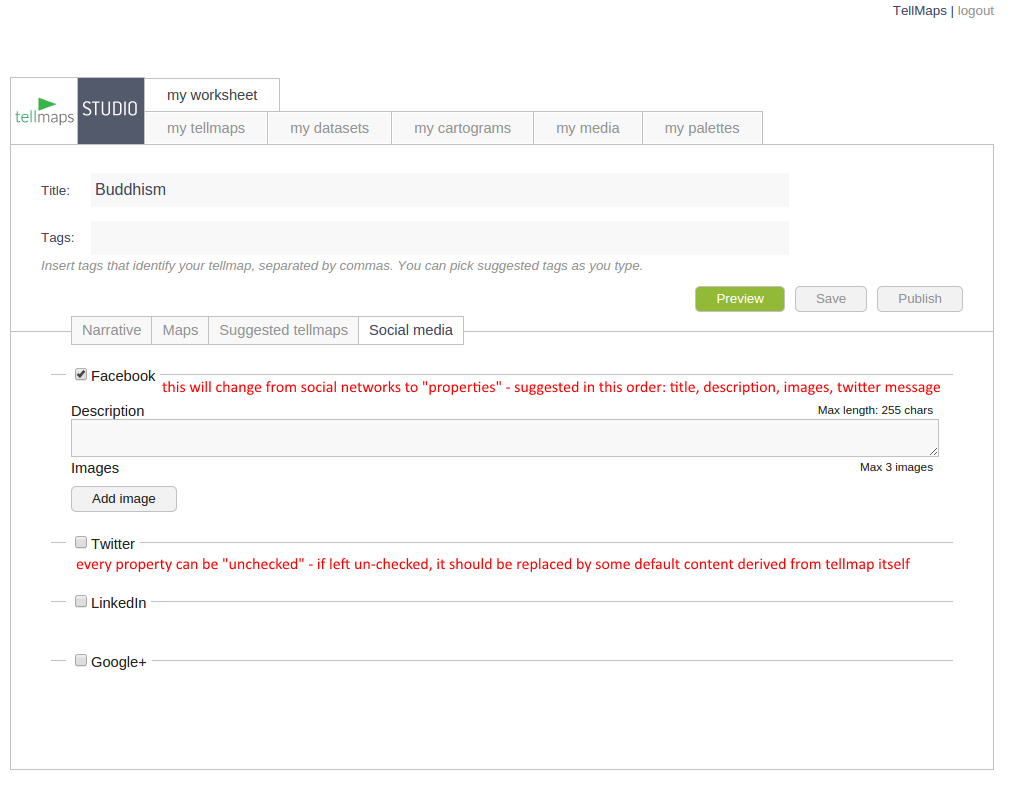Open my cartograms tab
The width and height of the screenshot is (1024, 797).
(x=462, y=128)
